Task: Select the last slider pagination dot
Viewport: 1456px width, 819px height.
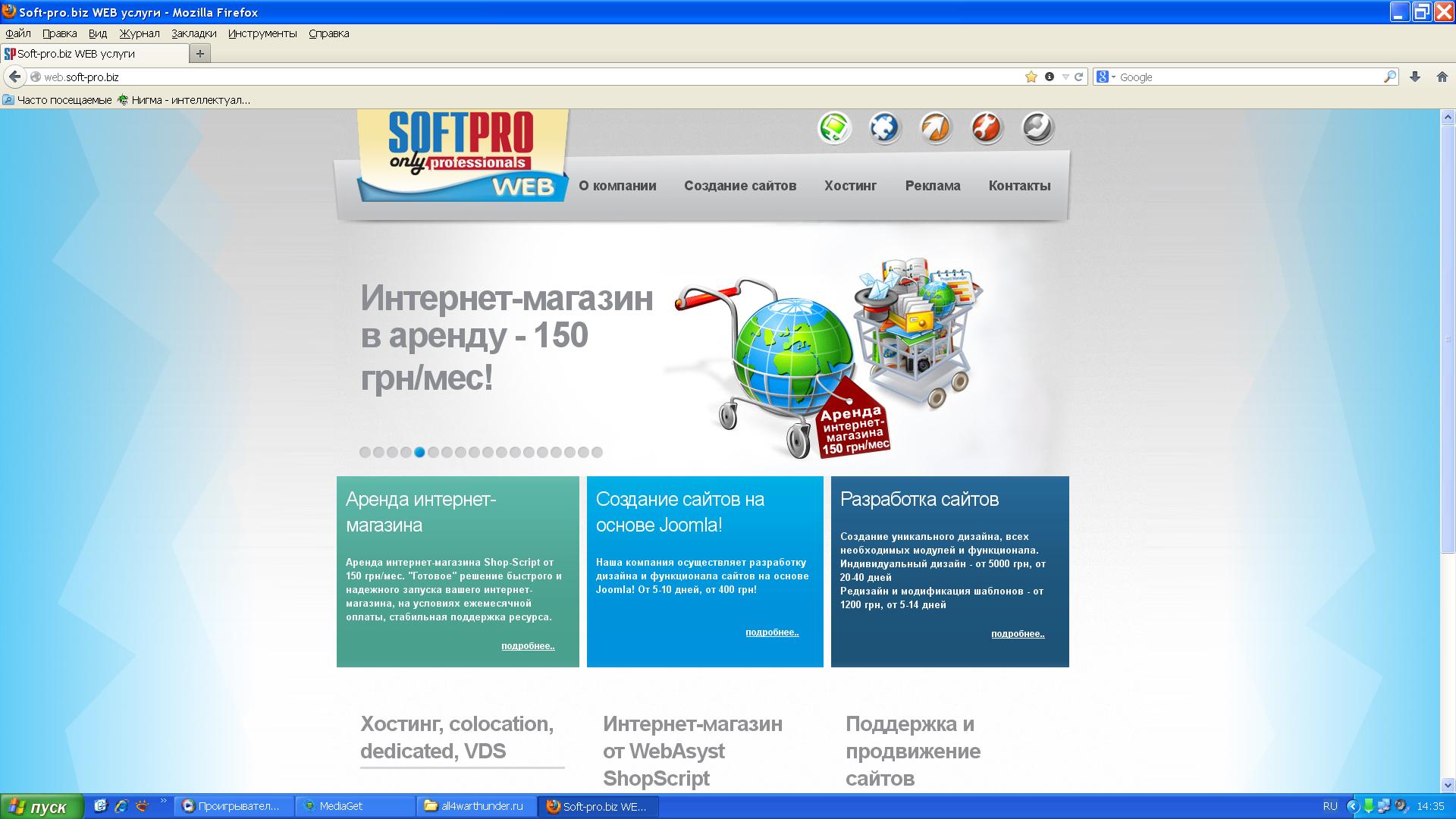Action: pyautogui.click(x=597, y=452)
